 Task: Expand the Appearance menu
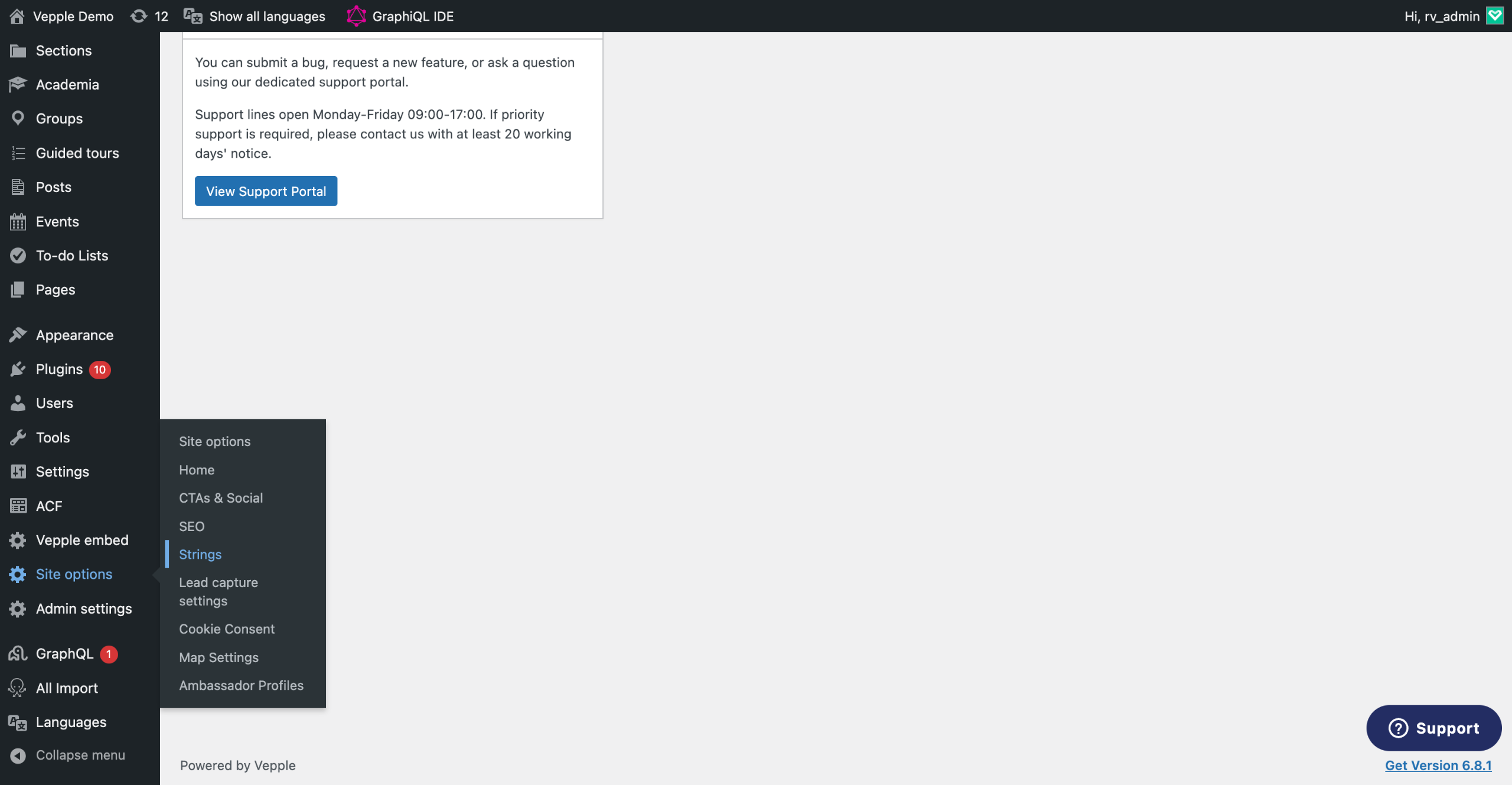74,335
